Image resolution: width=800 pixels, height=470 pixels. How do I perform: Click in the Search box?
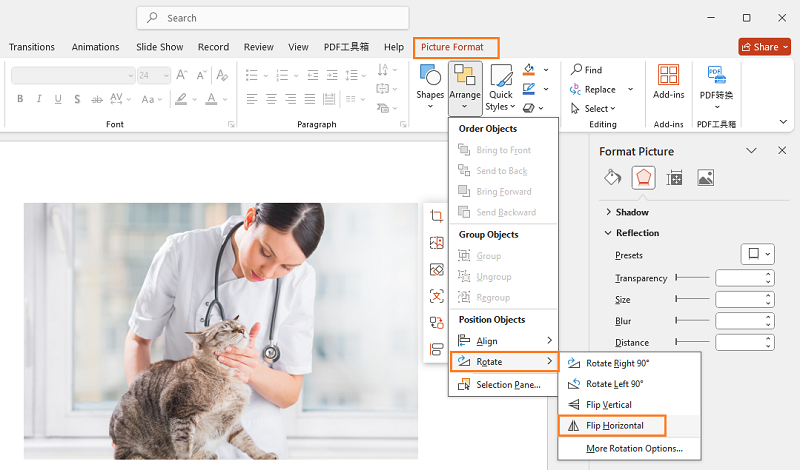coord(272,18)
